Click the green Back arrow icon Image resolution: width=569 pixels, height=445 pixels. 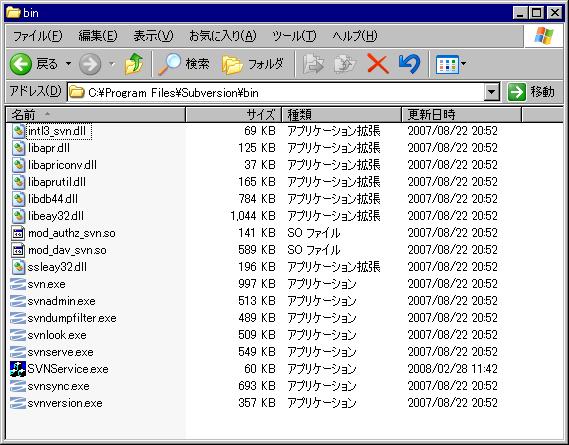tap(20, 64)
